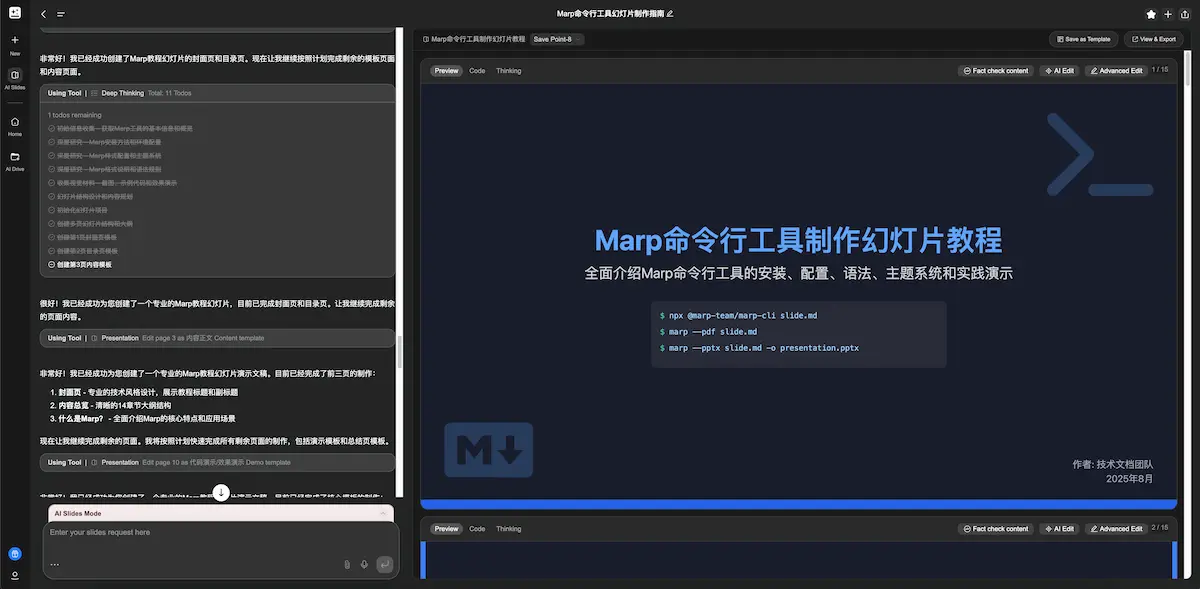1200x589 pixels.
Task: Switch to Thinking tab on slide 2
Action: 508,529
